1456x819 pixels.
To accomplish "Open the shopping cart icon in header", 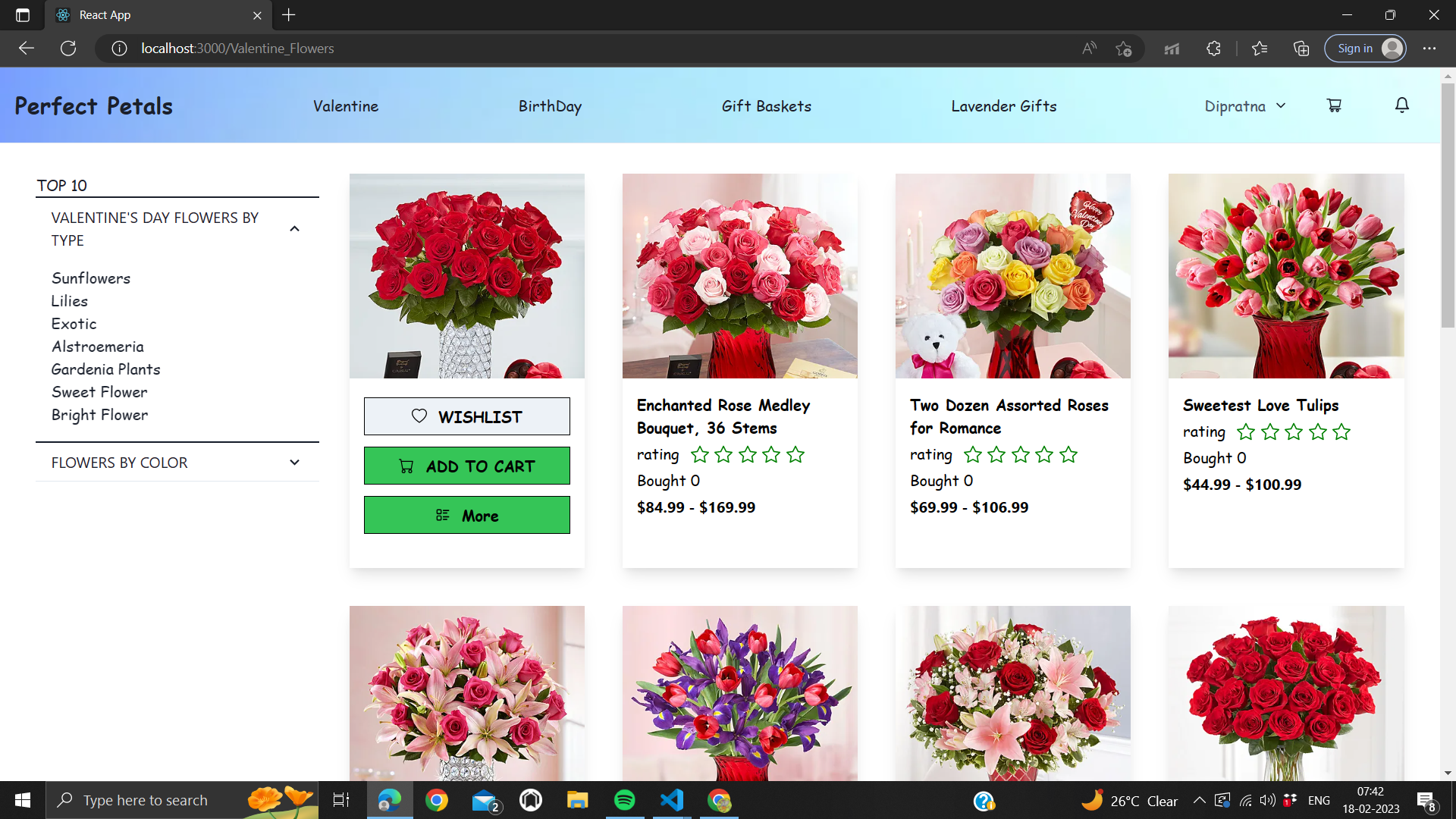I will click(1334, 105).
